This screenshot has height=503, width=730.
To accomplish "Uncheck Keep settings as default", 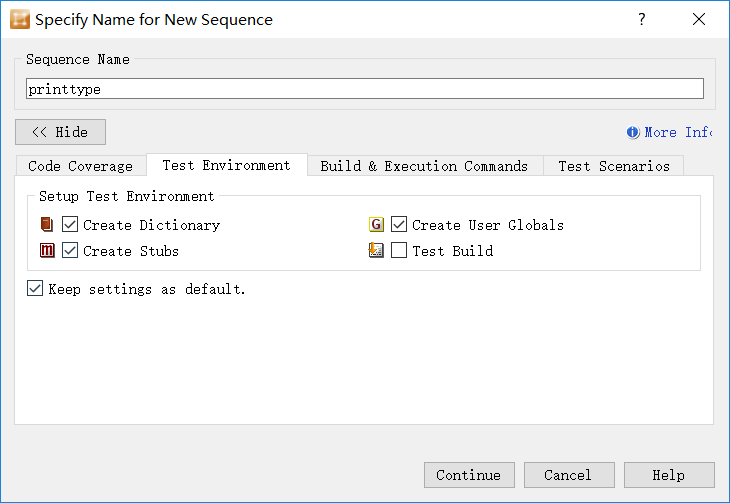I will 35,289.
